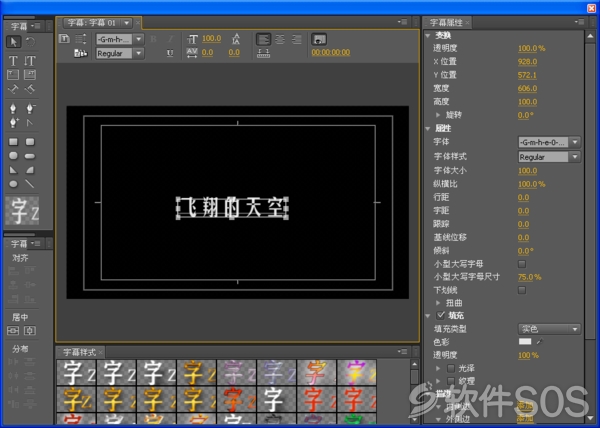Select the Convert Anchor Point tool
600x428 pixels.
tap(30, 122)
